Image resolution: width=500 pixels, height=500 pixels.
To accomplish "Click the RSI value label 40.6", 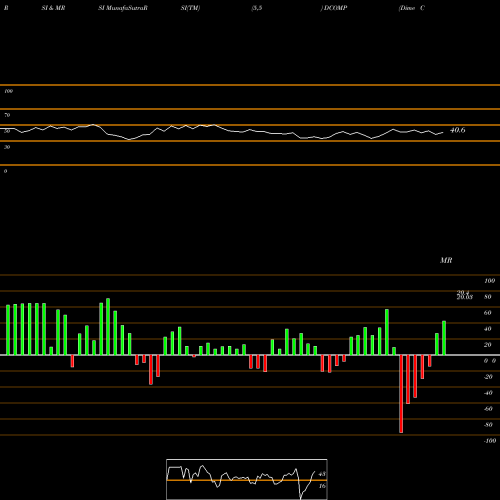I will (457, 130).
